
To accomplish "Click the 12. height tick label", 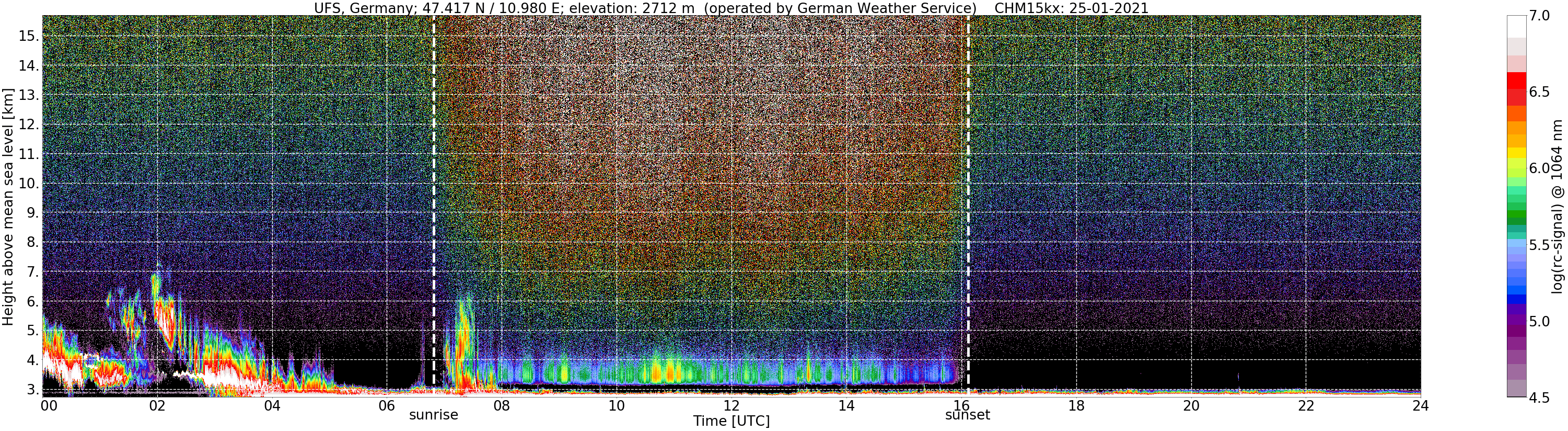I will [x=29, y=124].
